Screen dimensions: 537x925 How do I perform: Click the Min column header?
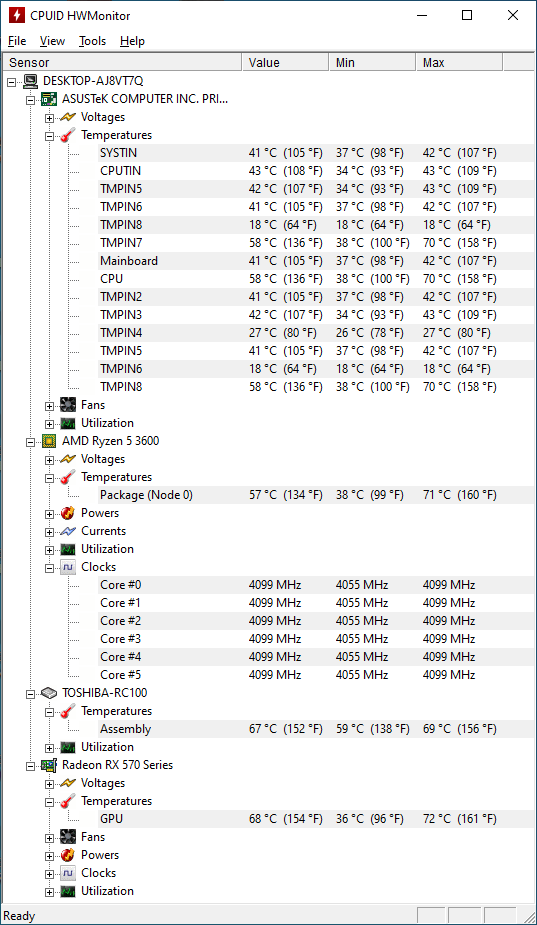tap(372, 63)
